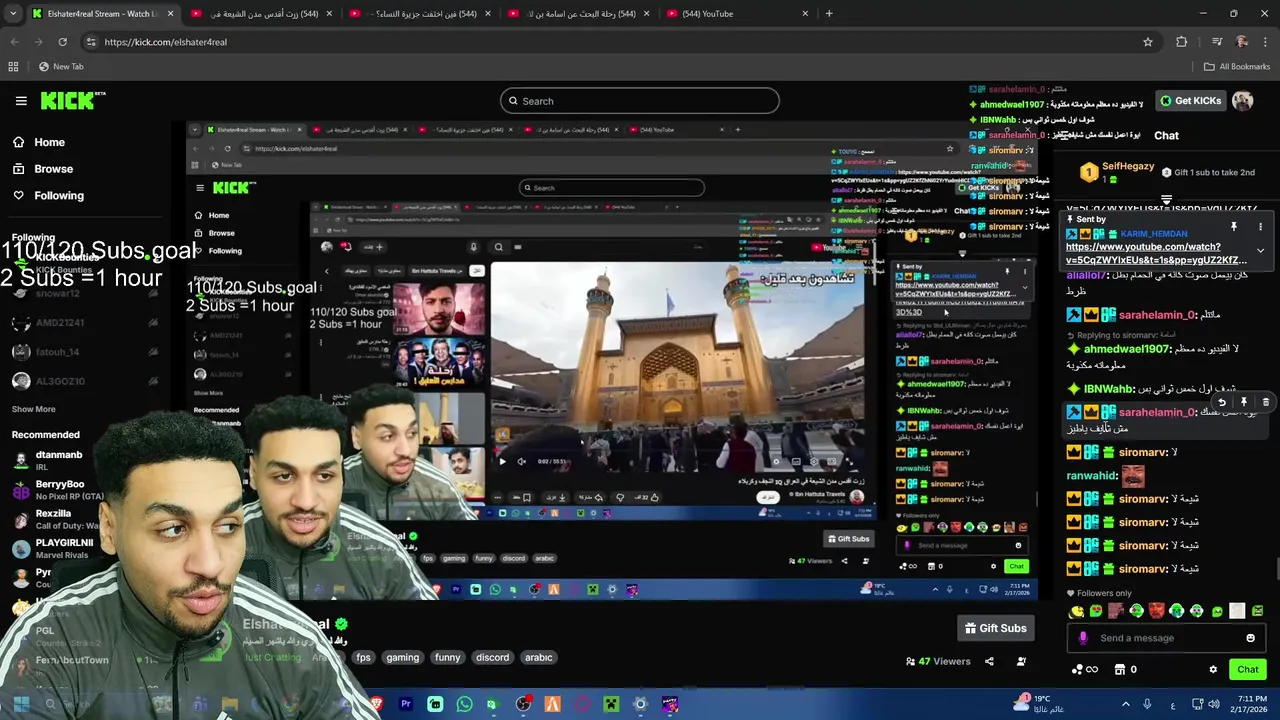The image size is (1280, 720).
Task: Focus the Kick Search field
Action: 640,101
